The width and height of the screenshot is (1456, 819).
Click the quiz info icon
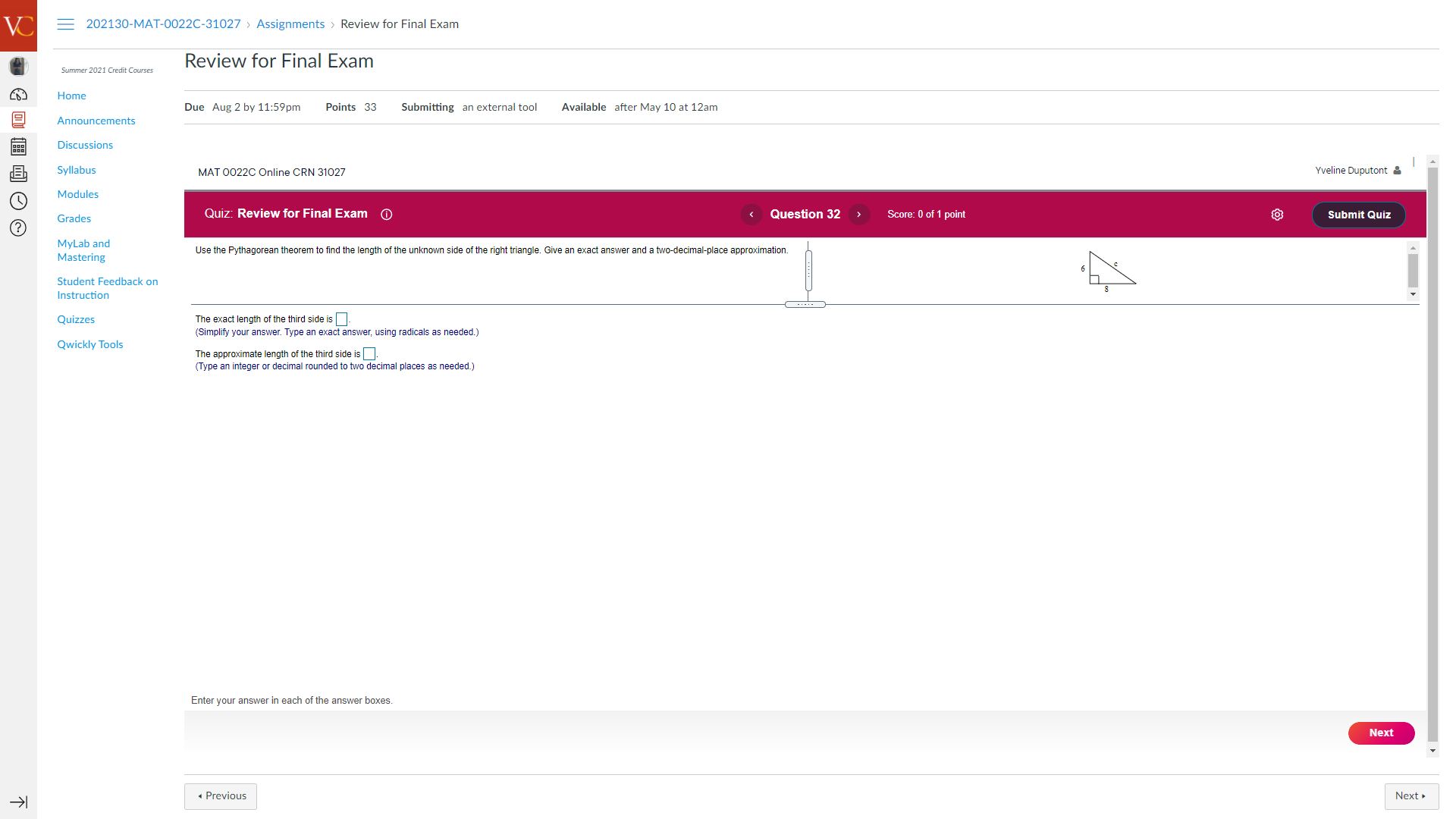pyautogui.click(x=387, y=215)
